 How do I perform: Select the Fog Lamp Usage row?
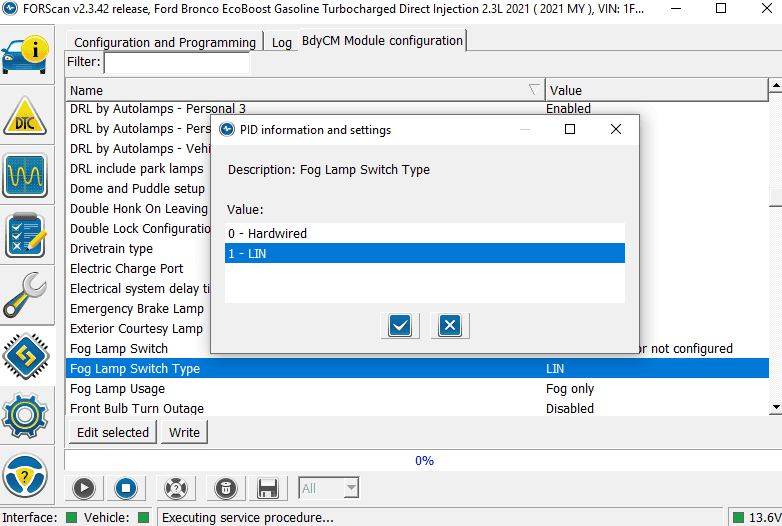pos(417,388)
